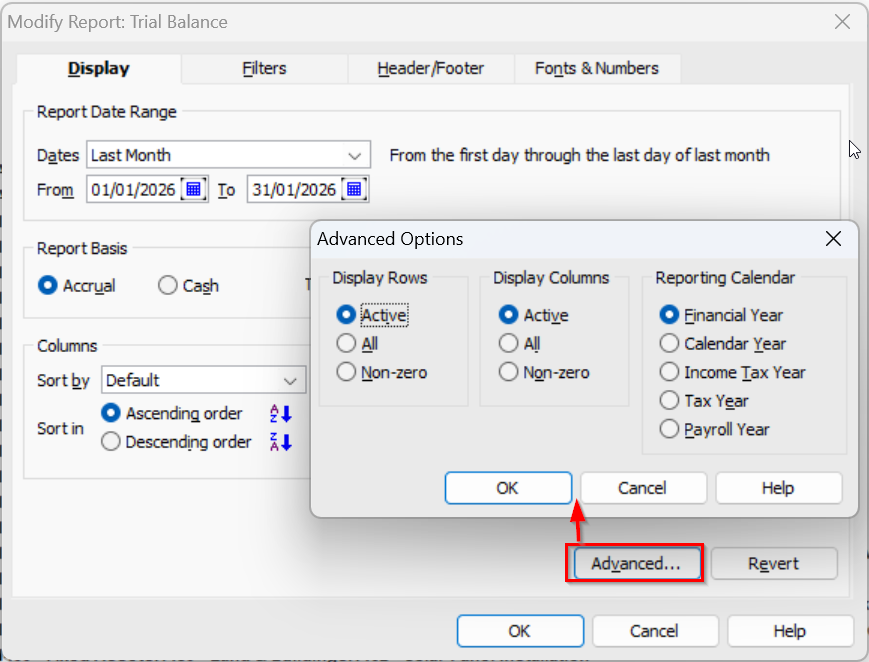Select All under Display Rows
869x662 pixels.
[357, 343]
